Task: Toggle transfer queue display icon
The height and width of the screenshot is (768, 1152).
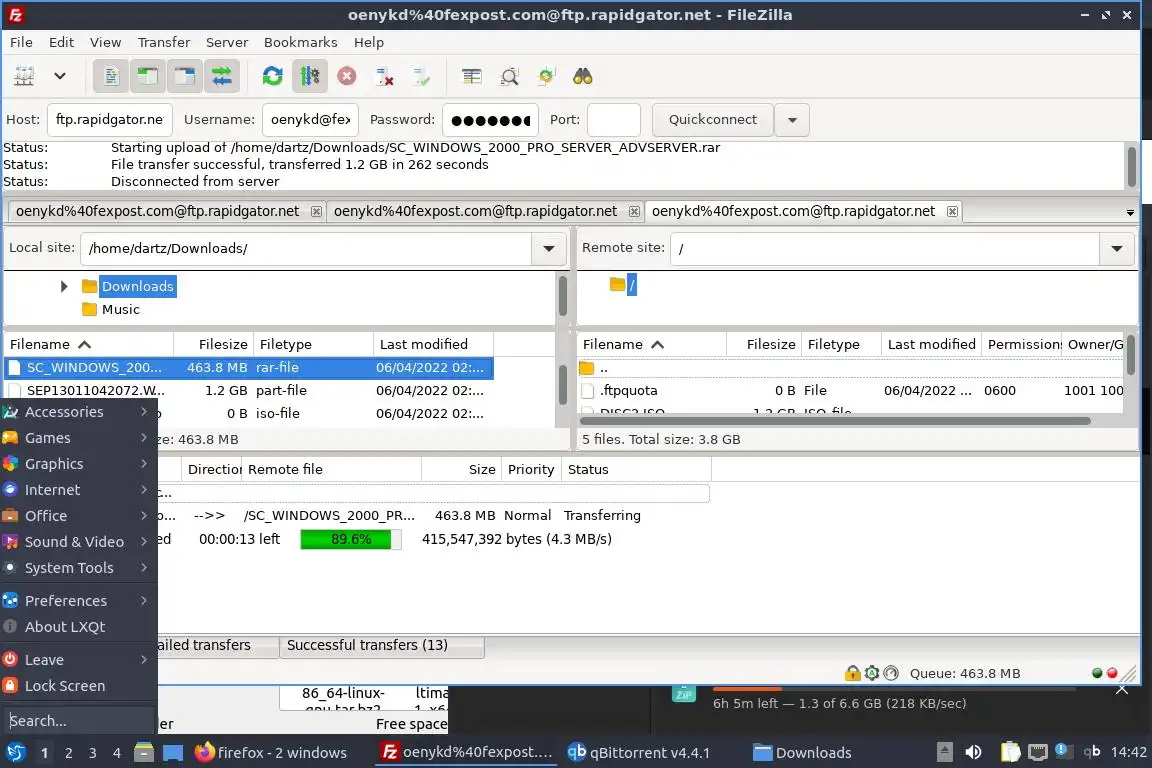Action: click(x=222, y=76)
